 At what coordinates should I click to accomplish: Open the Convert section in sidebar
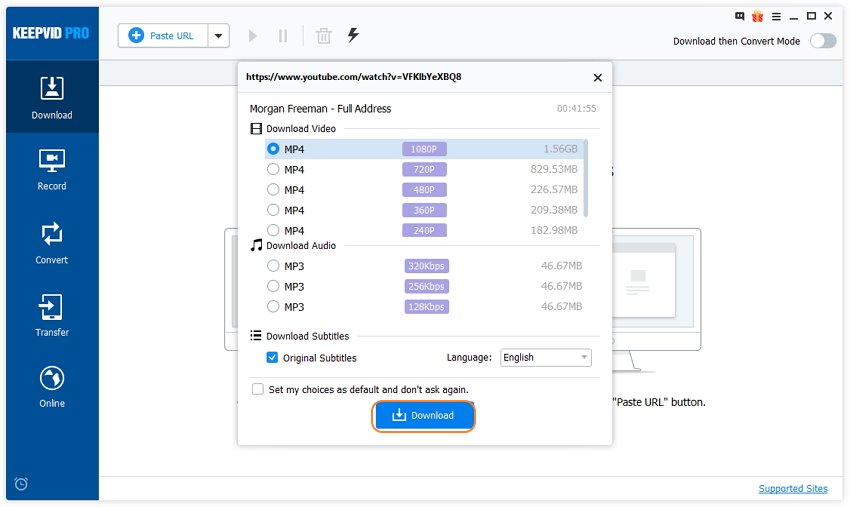52,243
